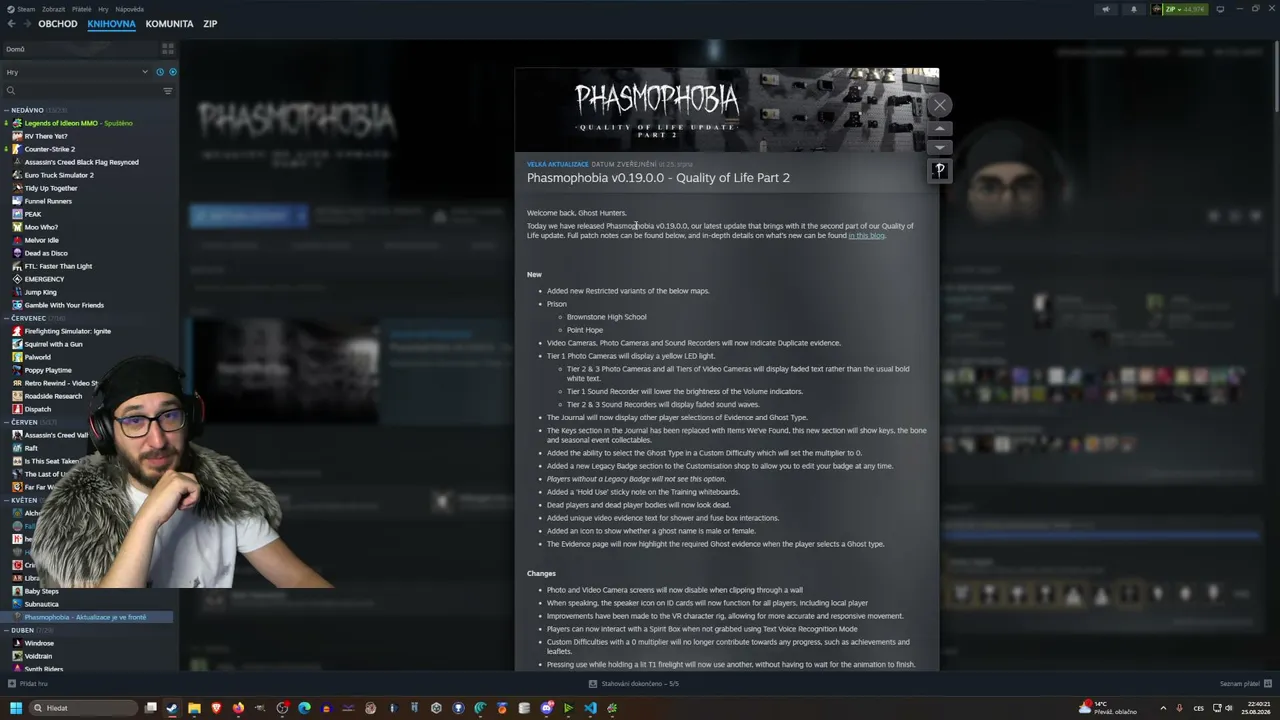Toggle the ready-to-play filter icon
The width and height of the screenshot is (1280, 720).
pos(173,72)
